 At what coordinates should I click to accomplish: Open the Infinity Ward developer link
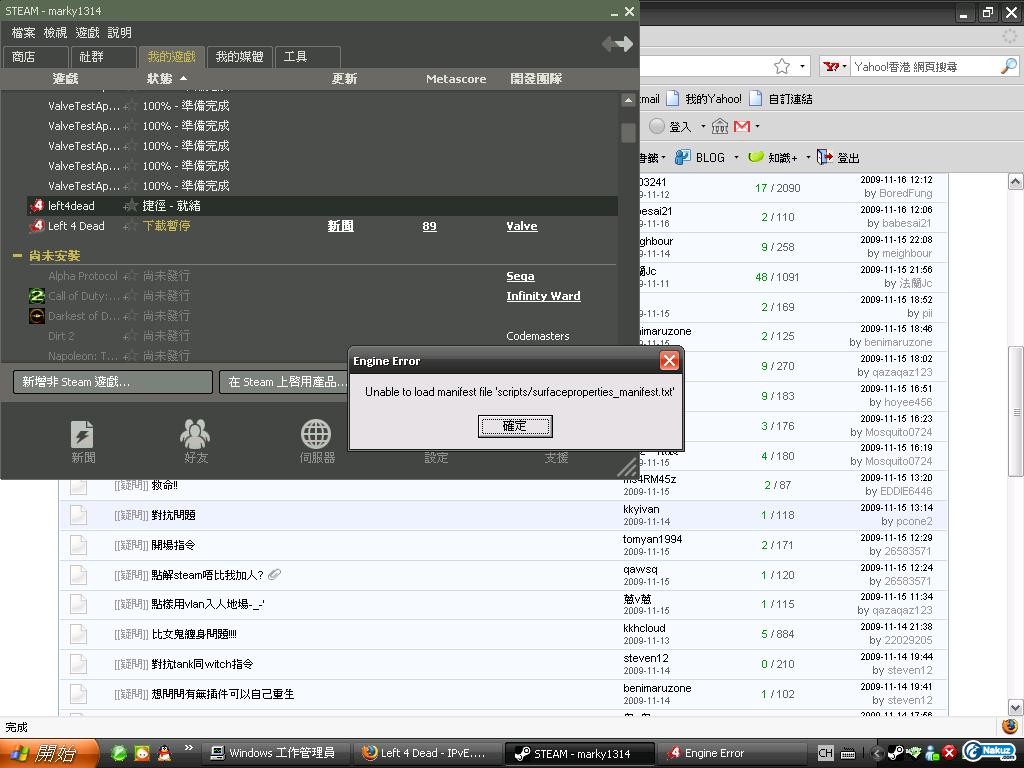[543, 296]
